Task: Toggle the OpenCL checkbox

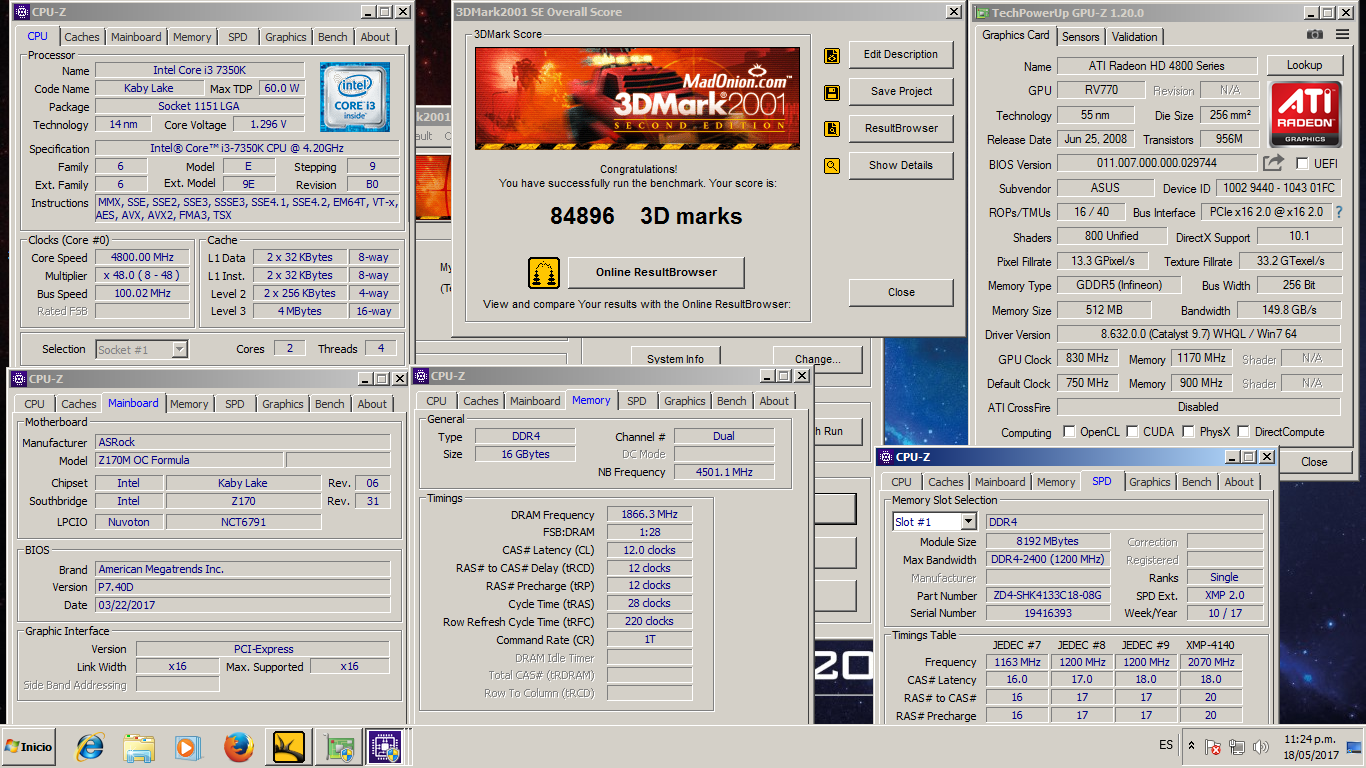Action: 1070,432
